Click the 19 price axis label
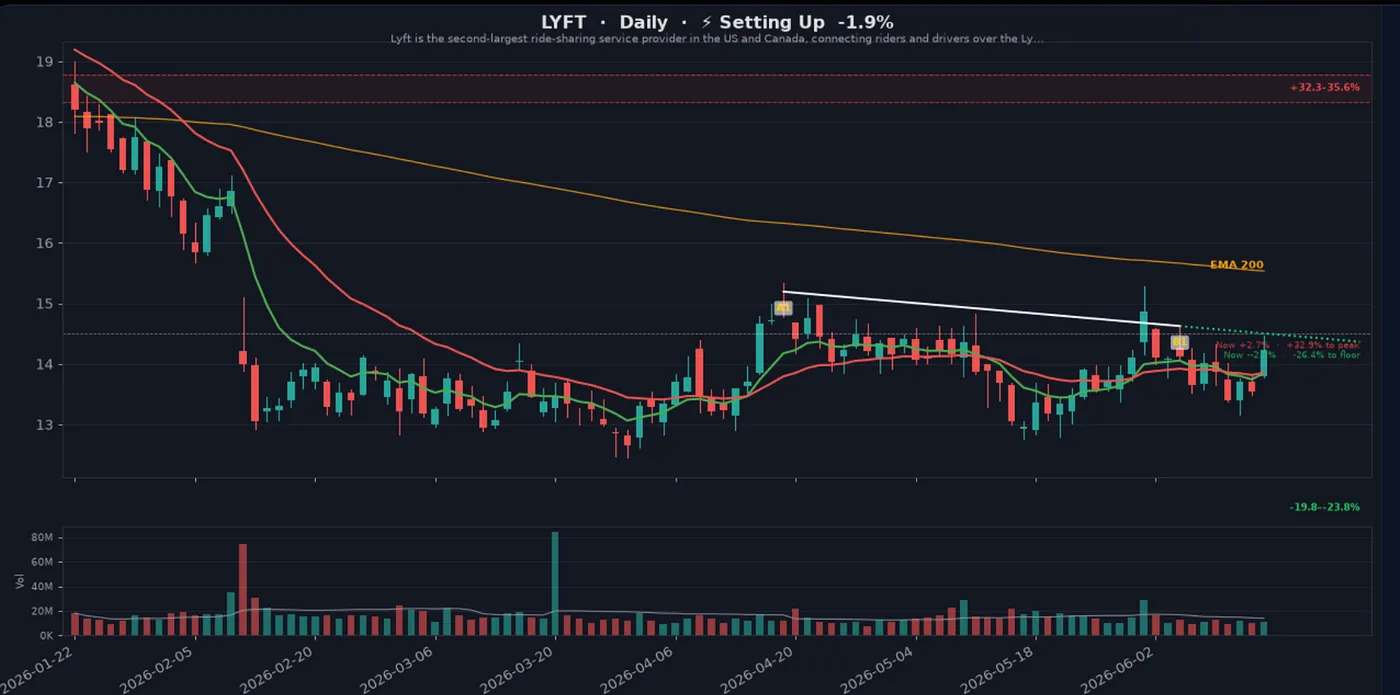Viewport: 1400px width, 695px height. 44,62
